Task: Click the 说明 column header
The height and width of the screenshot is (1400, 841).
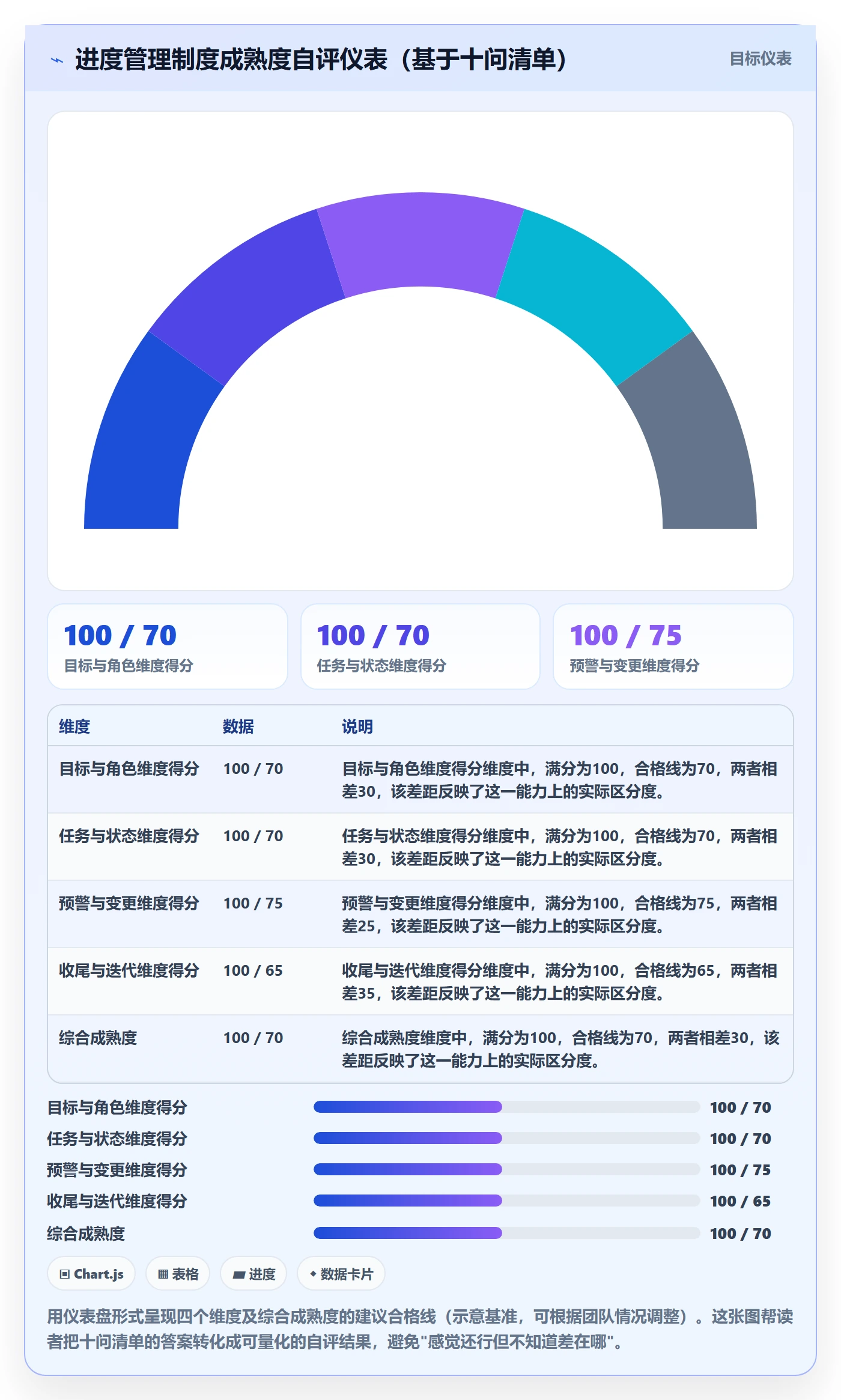Action: tap(357, 726)
